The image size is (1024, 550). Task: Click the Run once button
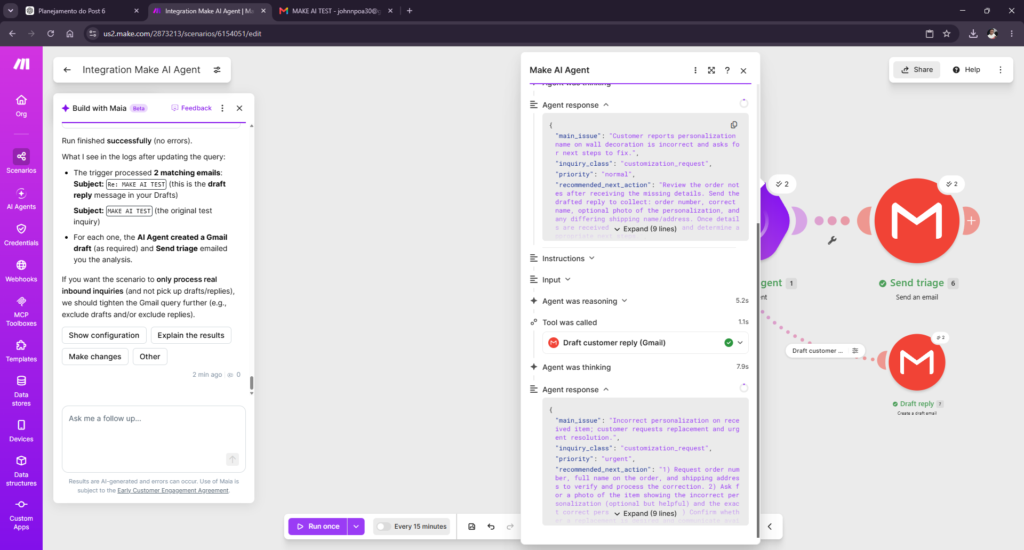pos(318,526)
